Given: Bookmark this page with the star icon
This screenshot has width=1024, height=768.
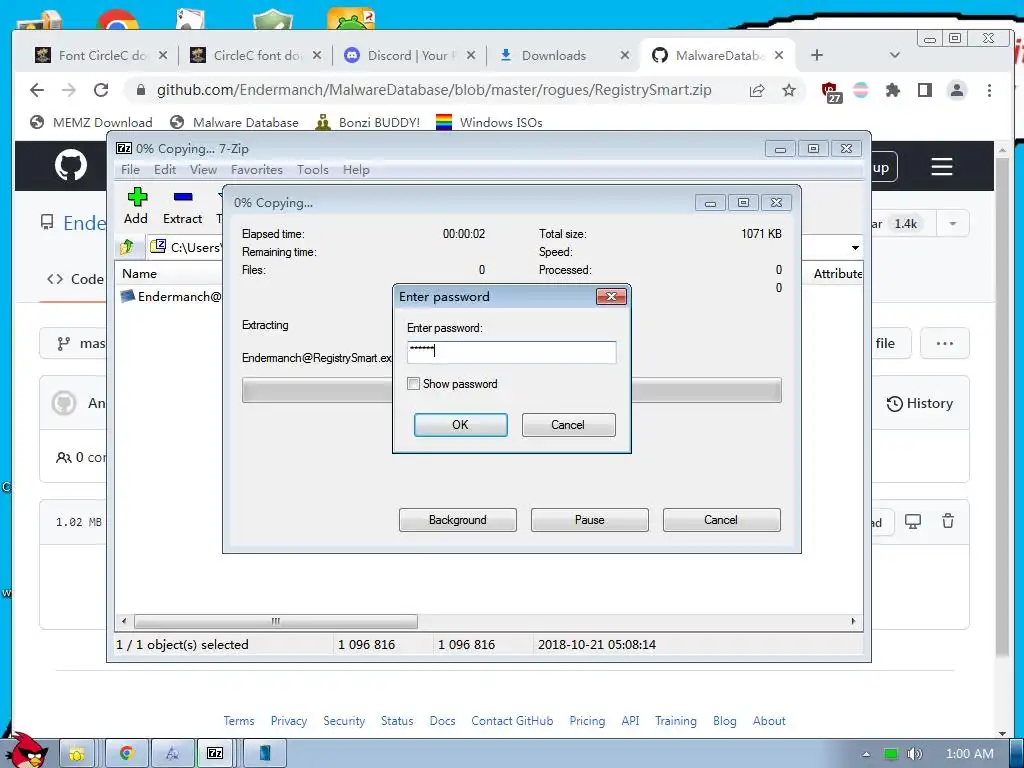Looking at the screenshot, I should click(789, 90).
